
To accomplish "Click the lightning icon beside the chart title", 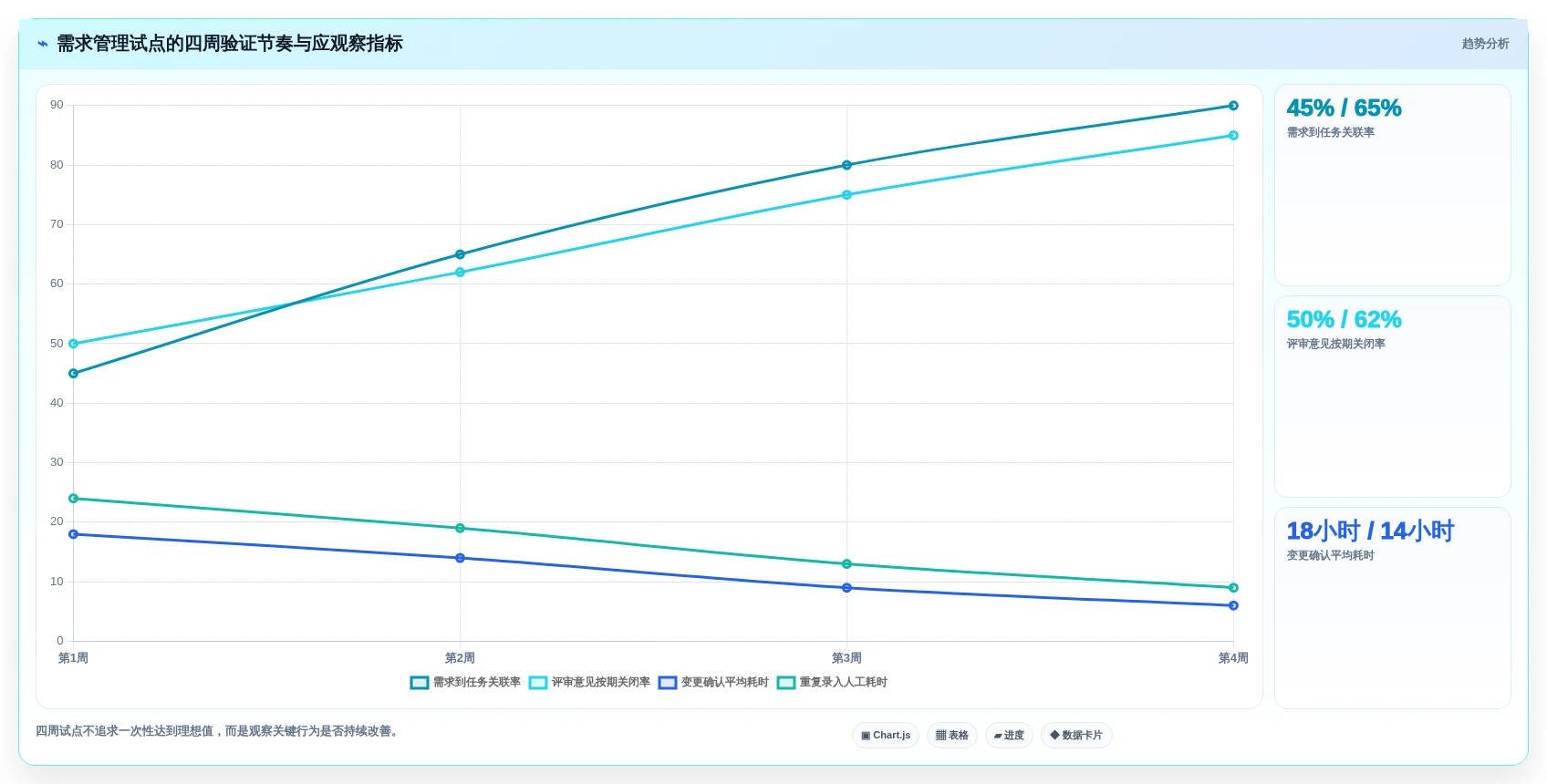I will 42,44.
